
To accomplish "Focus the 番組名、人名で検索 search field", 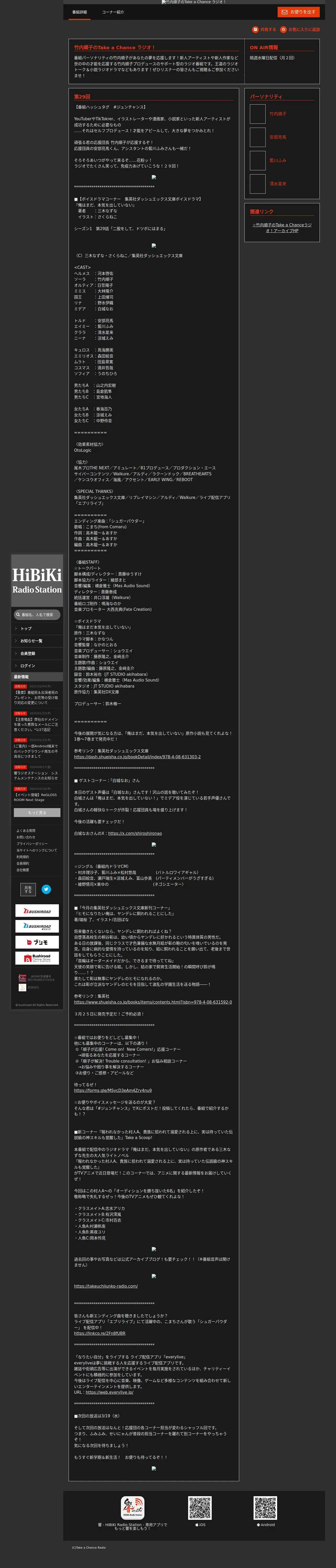I will (37, 615).
